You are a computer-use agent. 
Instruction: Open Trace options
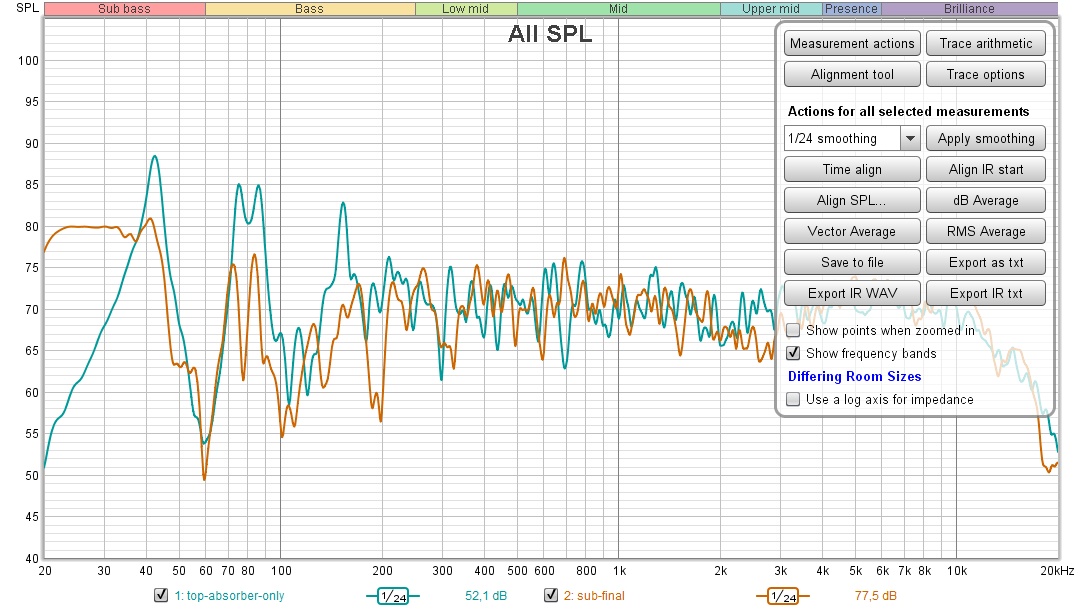tap(985, 75)
